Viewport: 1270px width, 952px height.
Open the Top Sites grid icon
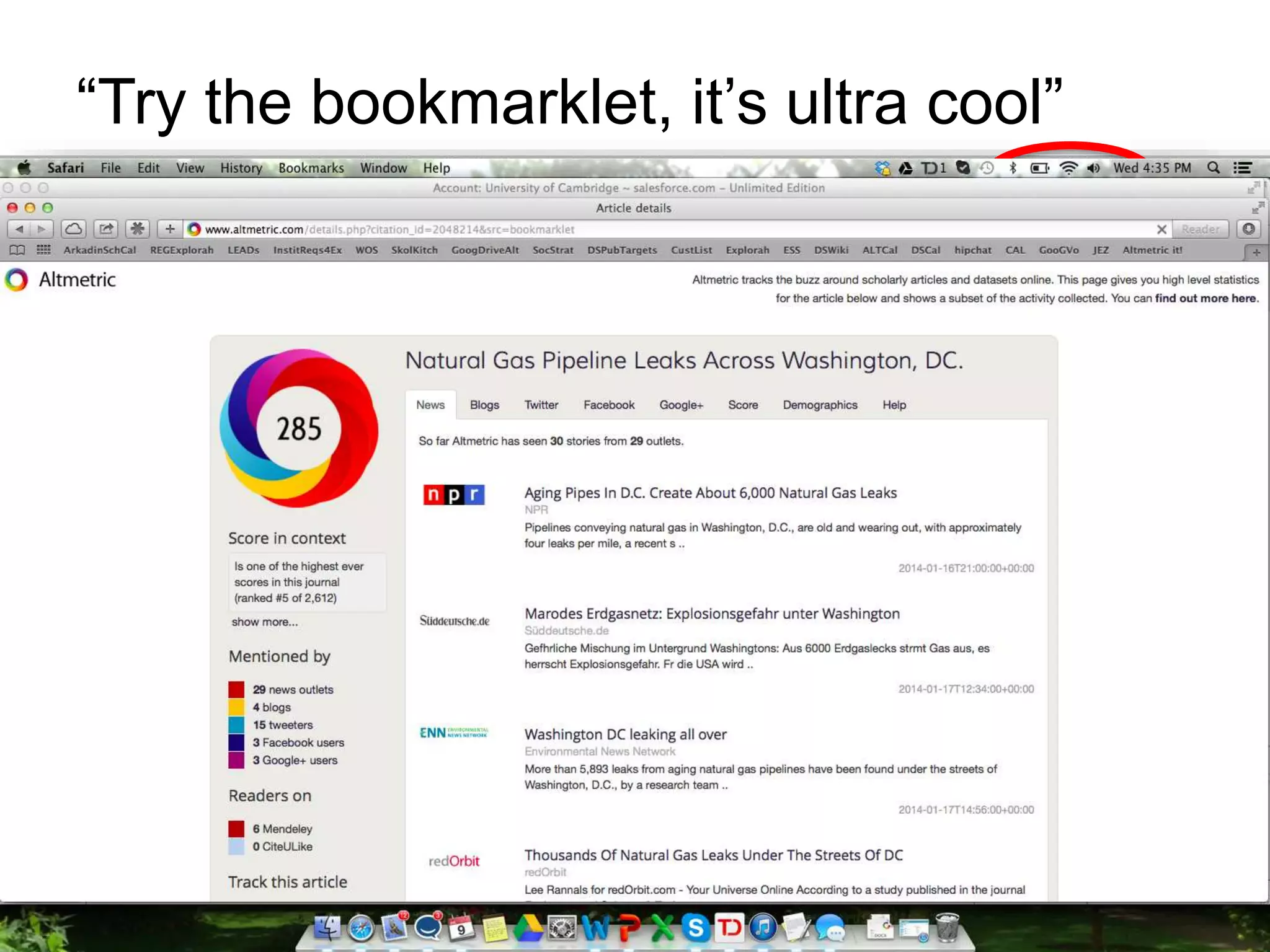pyautogui.click(x=43, y=250)
